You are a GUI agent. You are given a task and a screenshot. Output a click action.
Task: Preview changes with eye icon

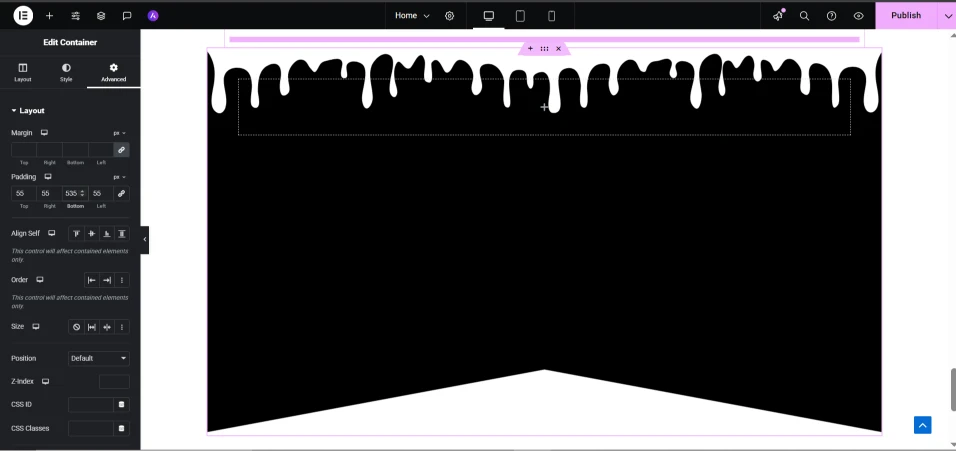(x=858, y=16)
